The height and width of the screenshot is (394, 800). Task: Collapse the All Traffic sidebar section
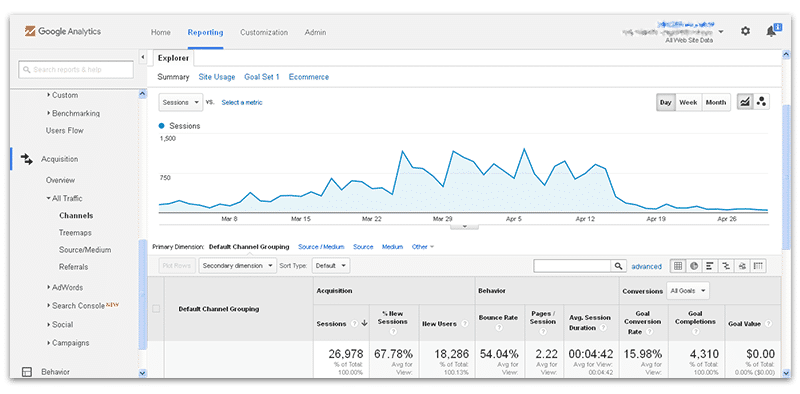pyautogui.click(x=64, y=198)
